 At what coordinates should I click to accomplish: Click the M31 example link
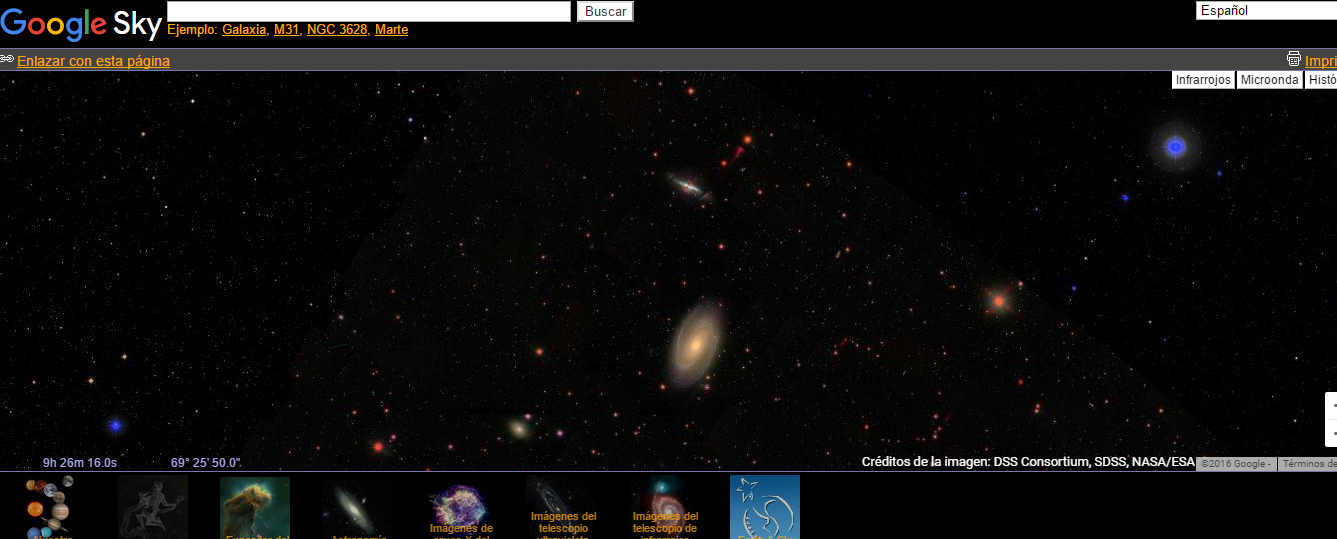(x=286, y=30)
